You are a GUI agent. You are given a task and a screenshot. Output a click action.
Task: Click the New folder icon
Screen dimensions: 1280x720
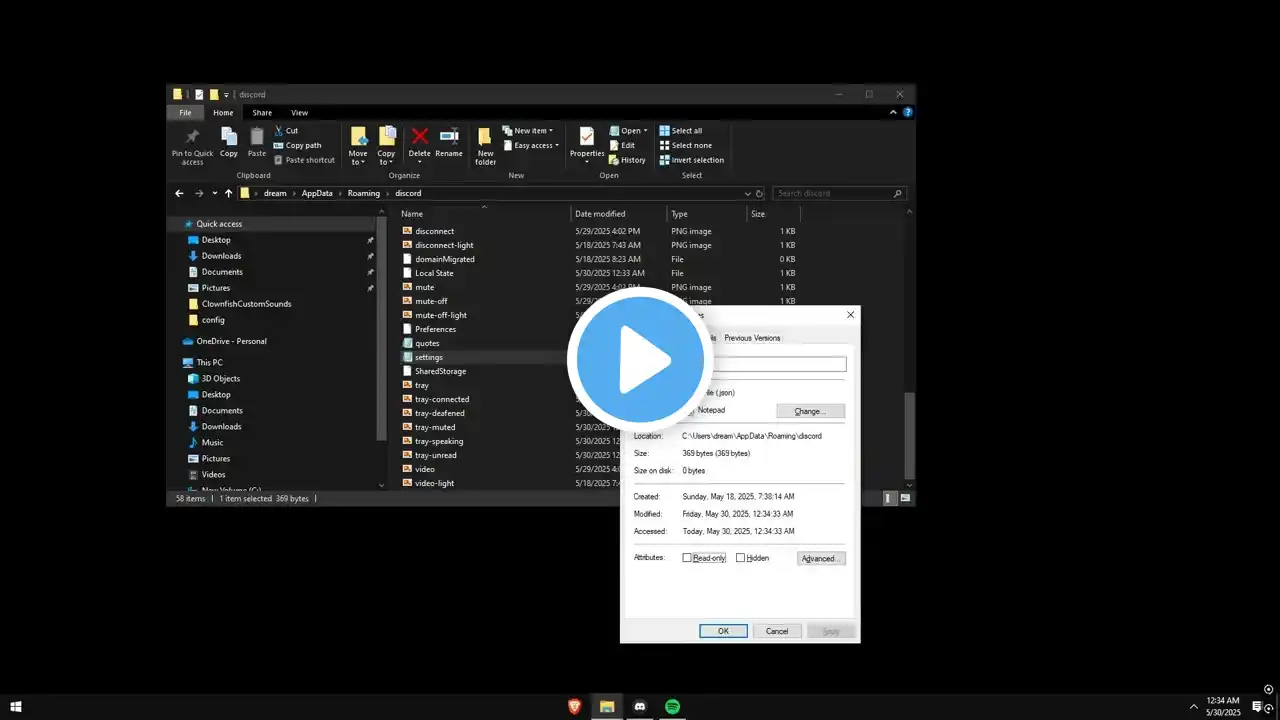pyautogui.click(x=485, y=137)
